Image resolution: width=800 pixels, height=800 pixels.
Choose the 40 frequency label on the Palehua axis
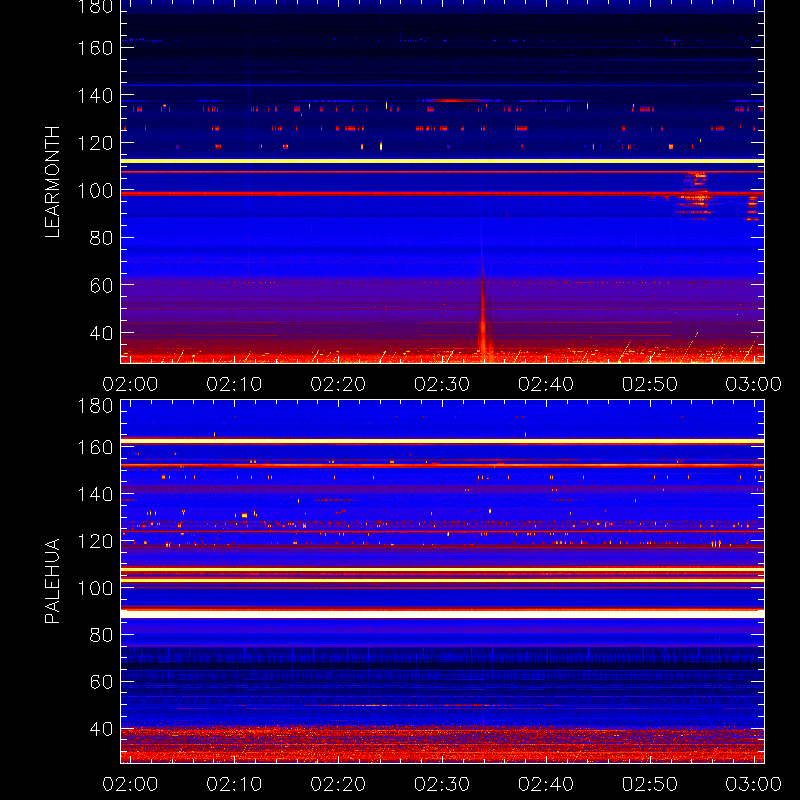[101, 729]
